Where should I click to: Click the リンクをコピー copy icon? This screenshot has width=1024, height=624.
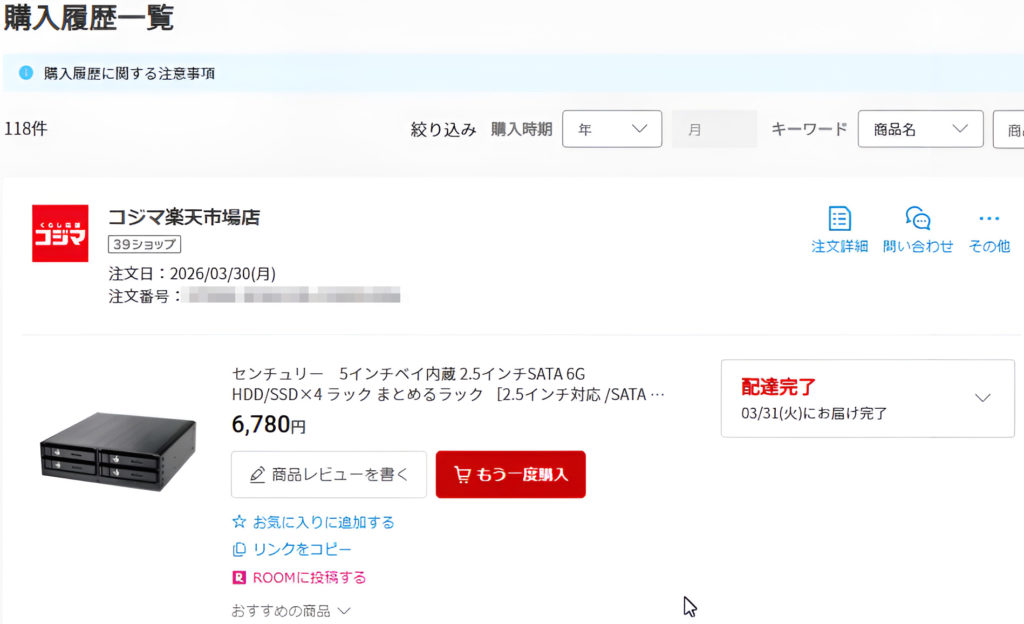pos(239,550)
